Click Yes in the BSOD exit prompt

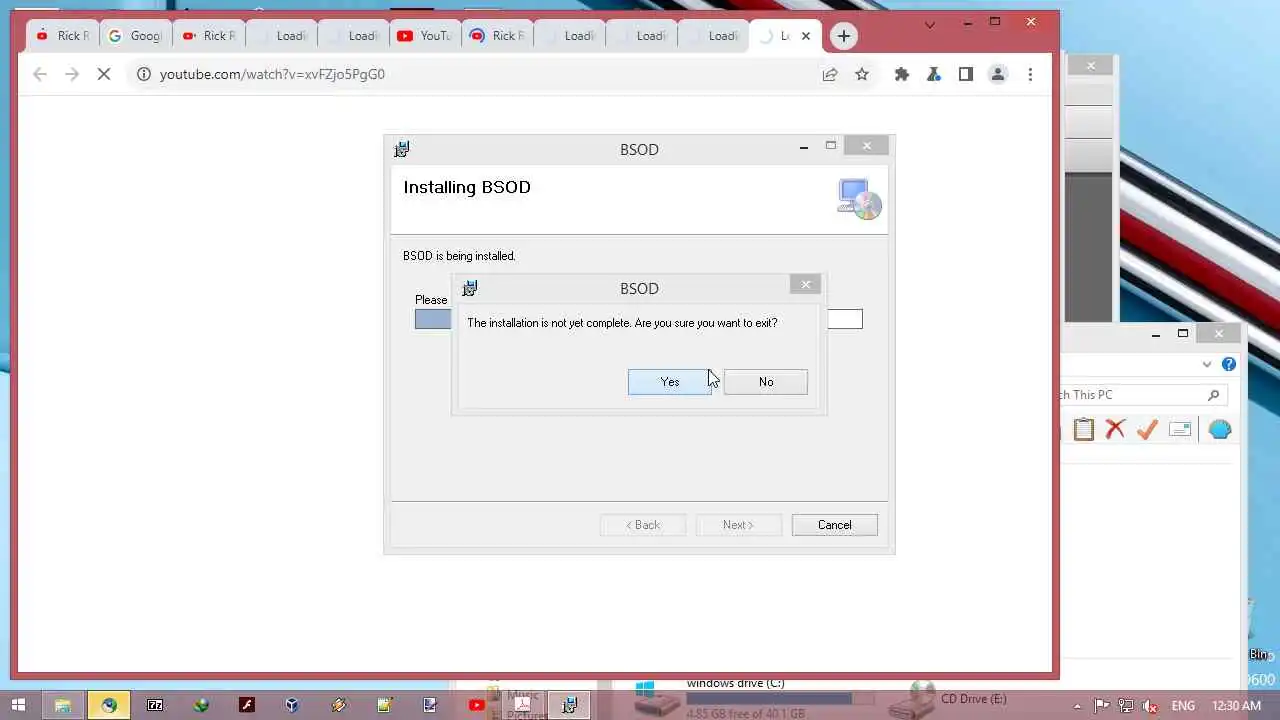670,382
